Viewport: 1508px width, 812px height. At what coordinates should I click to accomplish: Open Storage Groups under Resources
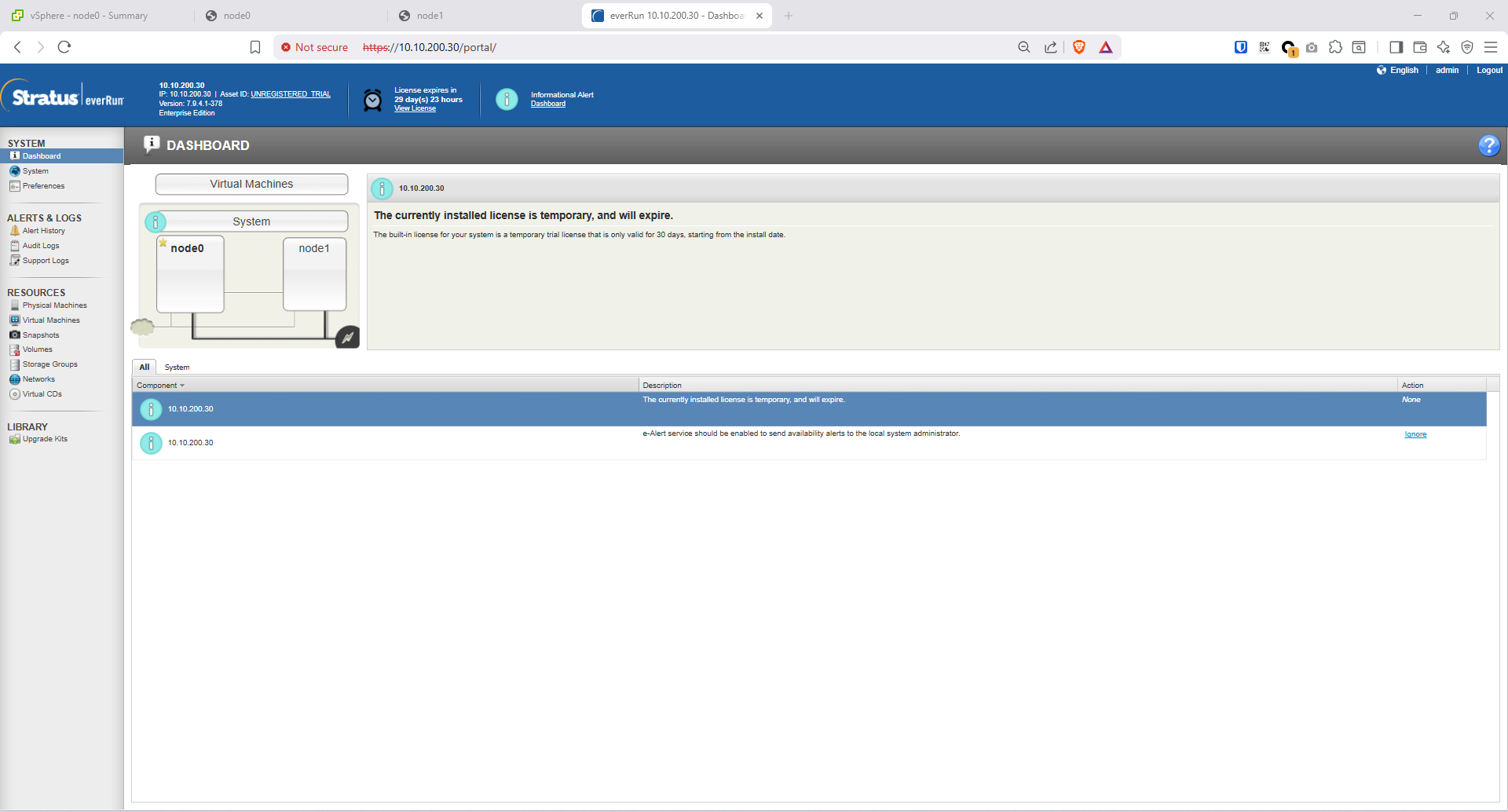(49, 364)
